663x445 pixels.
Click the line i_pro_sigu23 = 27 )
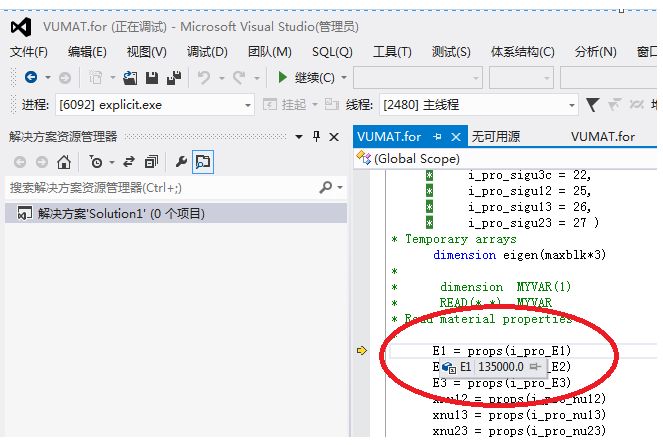point(533,223)
